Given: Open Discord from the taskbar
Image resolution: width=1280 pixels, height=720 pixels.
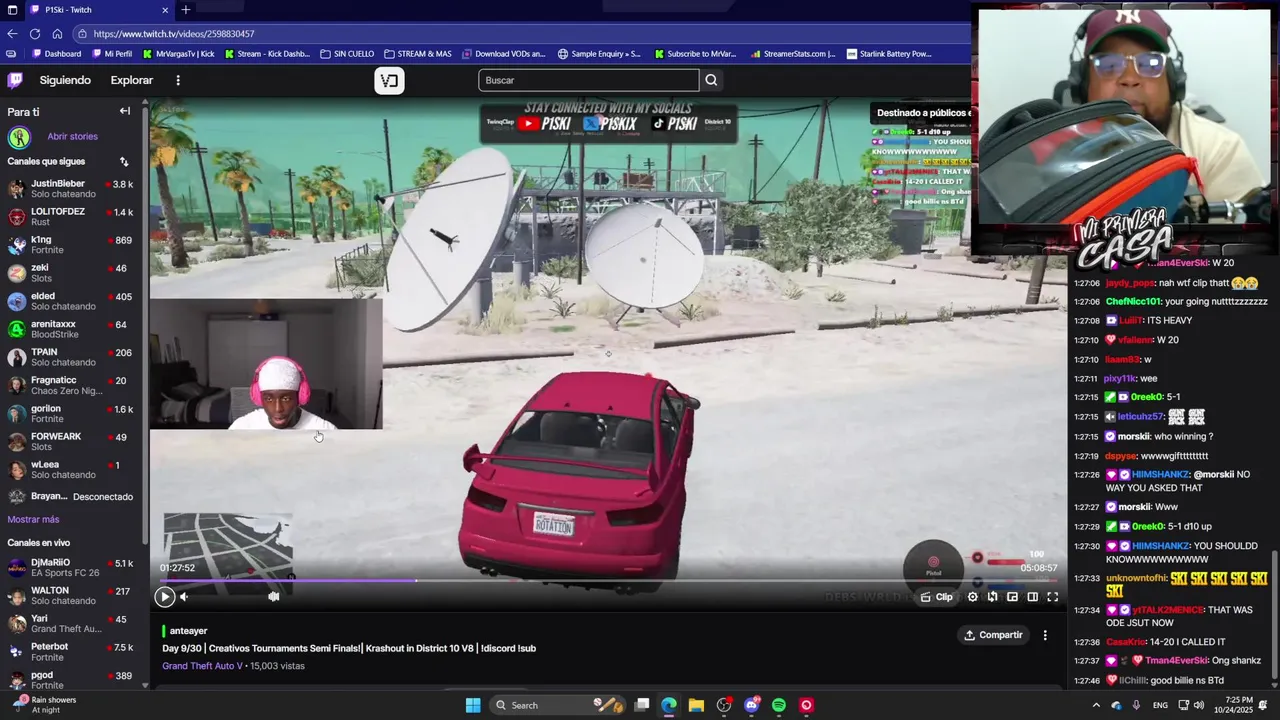Looking at the screenshot, I should click(x=752, y=706).
